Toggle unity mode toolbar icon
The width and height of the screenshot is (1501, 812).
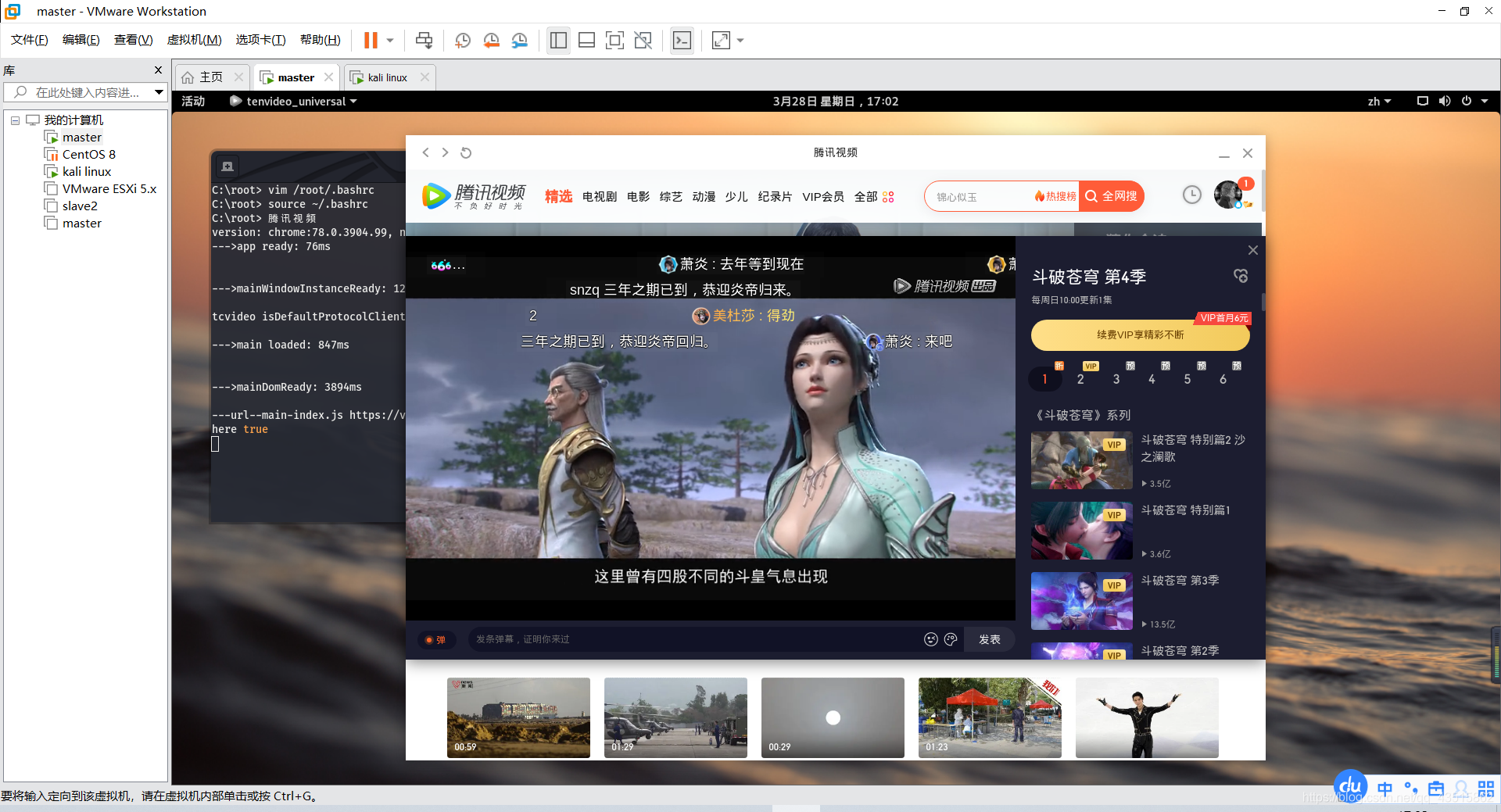643,40
